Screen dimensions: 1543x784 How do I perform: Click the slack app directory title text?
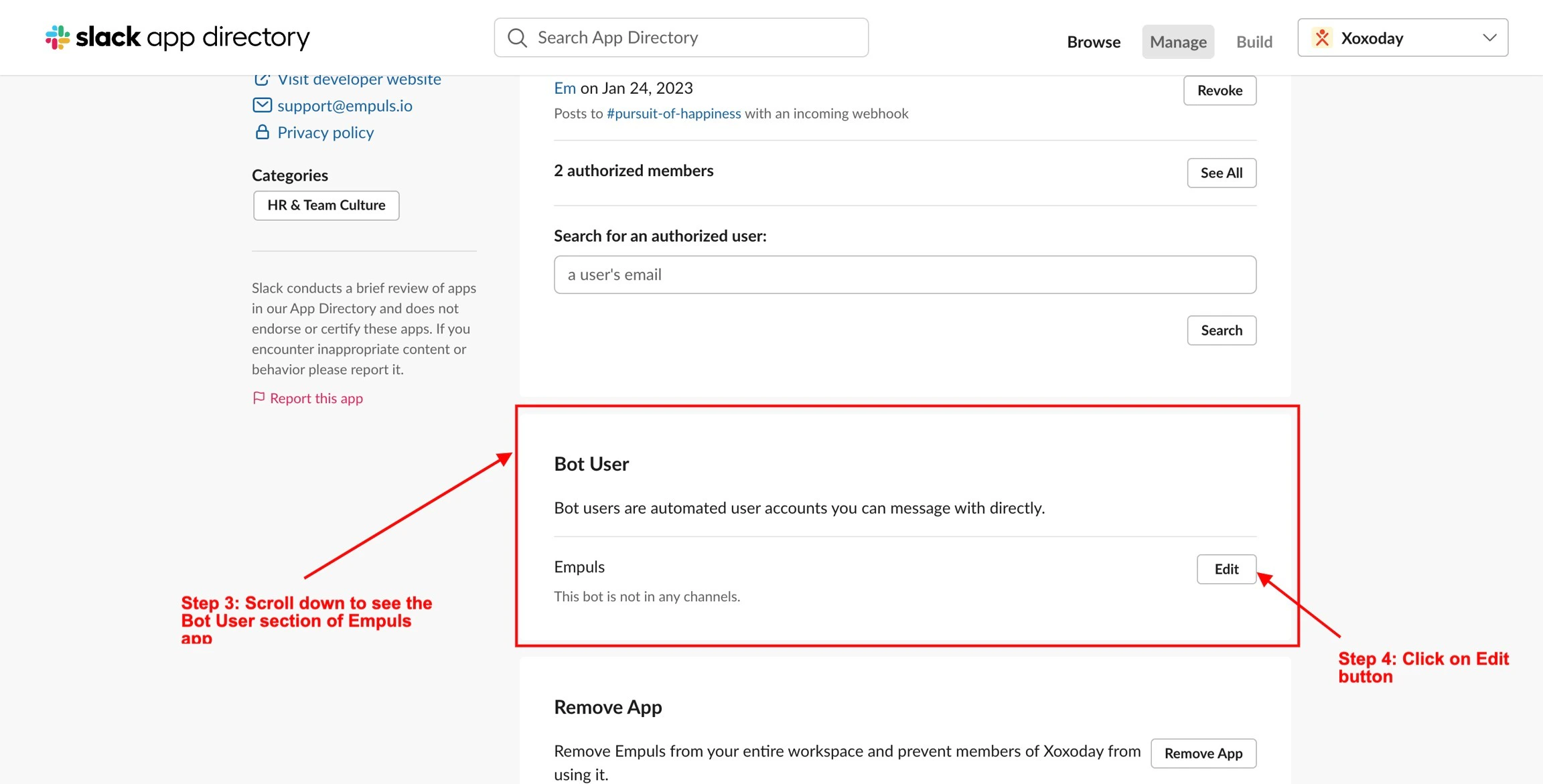tap(193, 37)
